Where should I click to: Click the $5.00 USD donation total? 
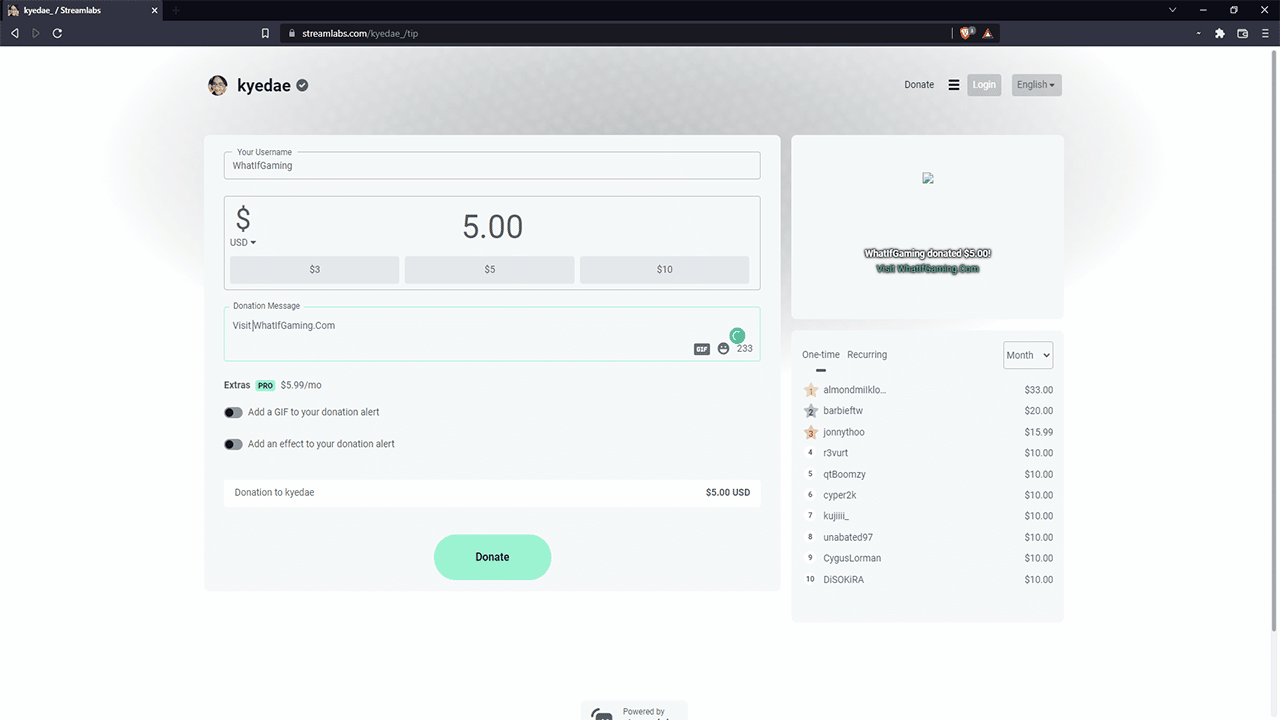pyautogui.click(x=728, y=492)
